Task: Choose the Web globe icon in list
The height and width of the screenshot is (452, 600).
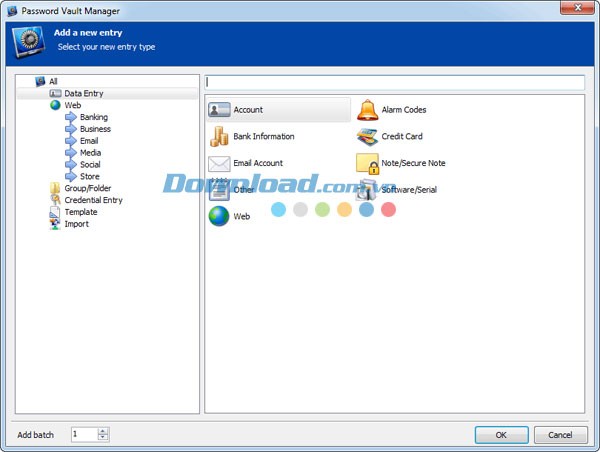Action: point(219,216)
